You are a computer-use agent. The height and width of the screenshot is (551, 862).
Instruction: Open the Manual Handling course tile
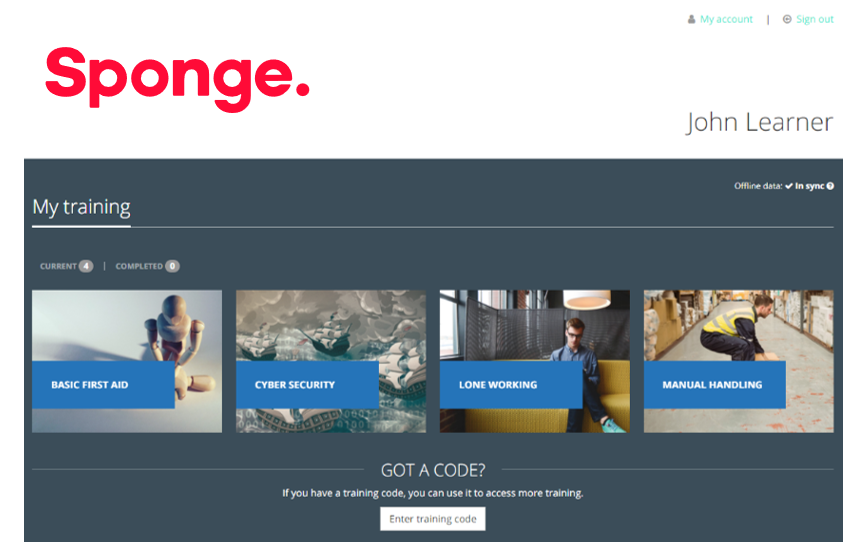coord(739,361)
